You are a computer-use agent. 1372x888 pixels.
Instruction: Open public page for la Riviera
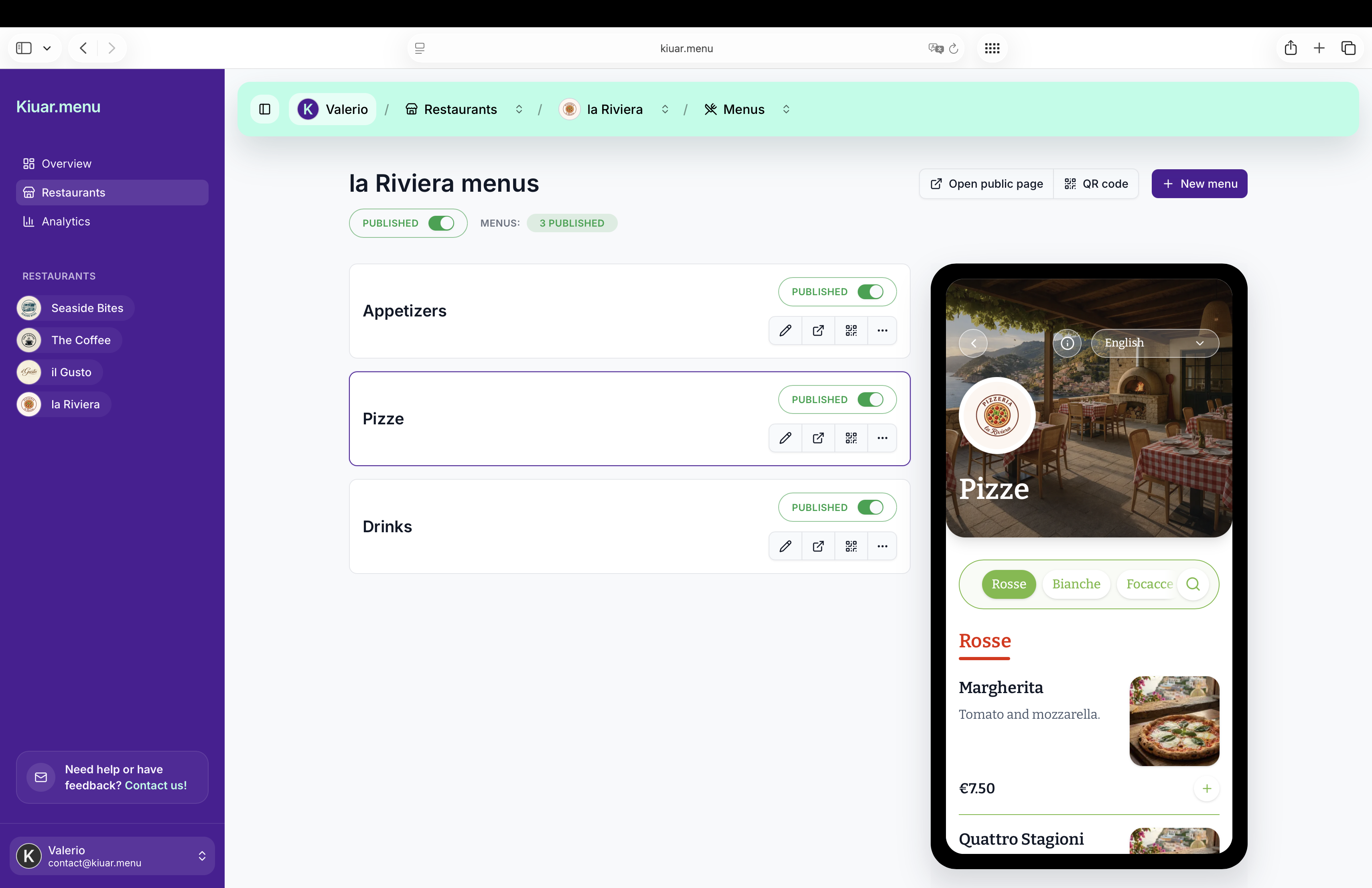pos(986,184)
